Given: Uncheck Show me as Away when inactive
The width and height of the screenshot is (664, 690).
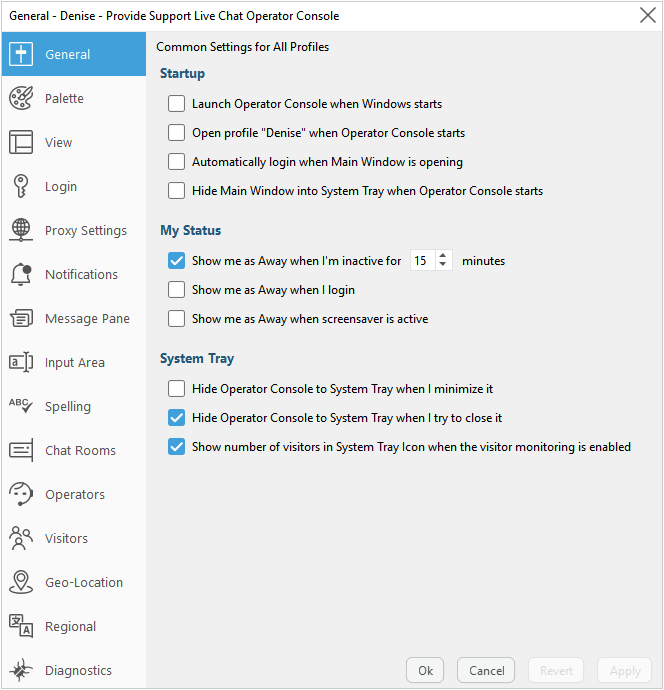Looking at the screenshot, I should (176, 261).
